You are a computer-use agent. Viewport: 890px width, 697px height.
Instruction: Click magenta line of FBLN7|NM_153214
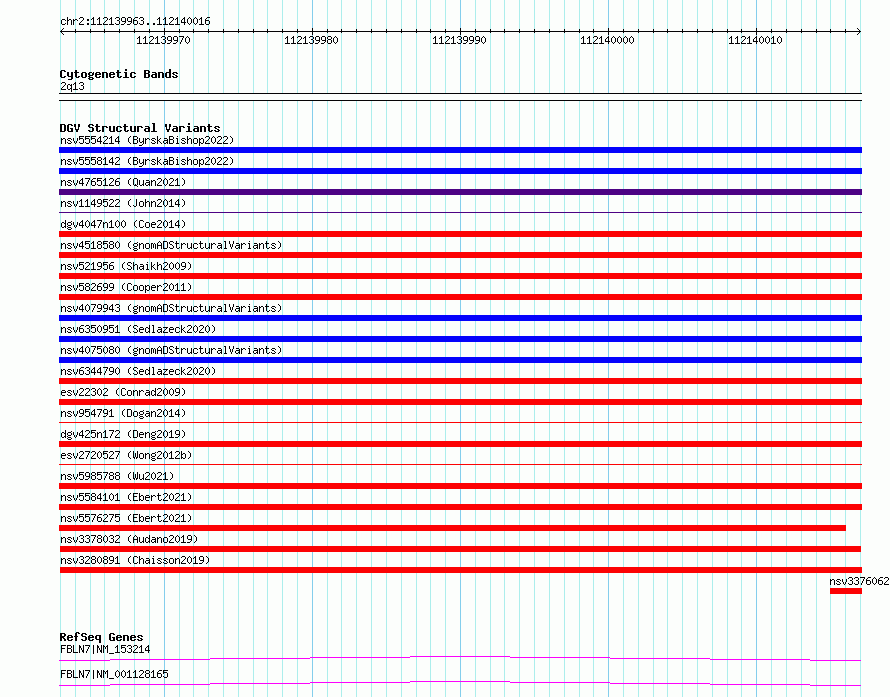(x=460, y=658)
